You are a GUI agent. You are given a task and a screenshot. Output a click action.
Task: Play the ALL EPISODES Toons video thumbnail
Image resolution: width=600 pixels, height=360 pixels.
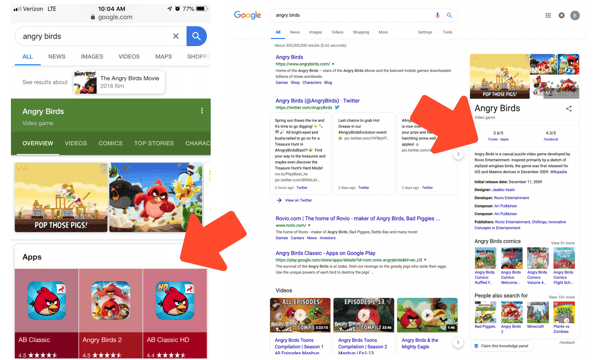[300, 315]
